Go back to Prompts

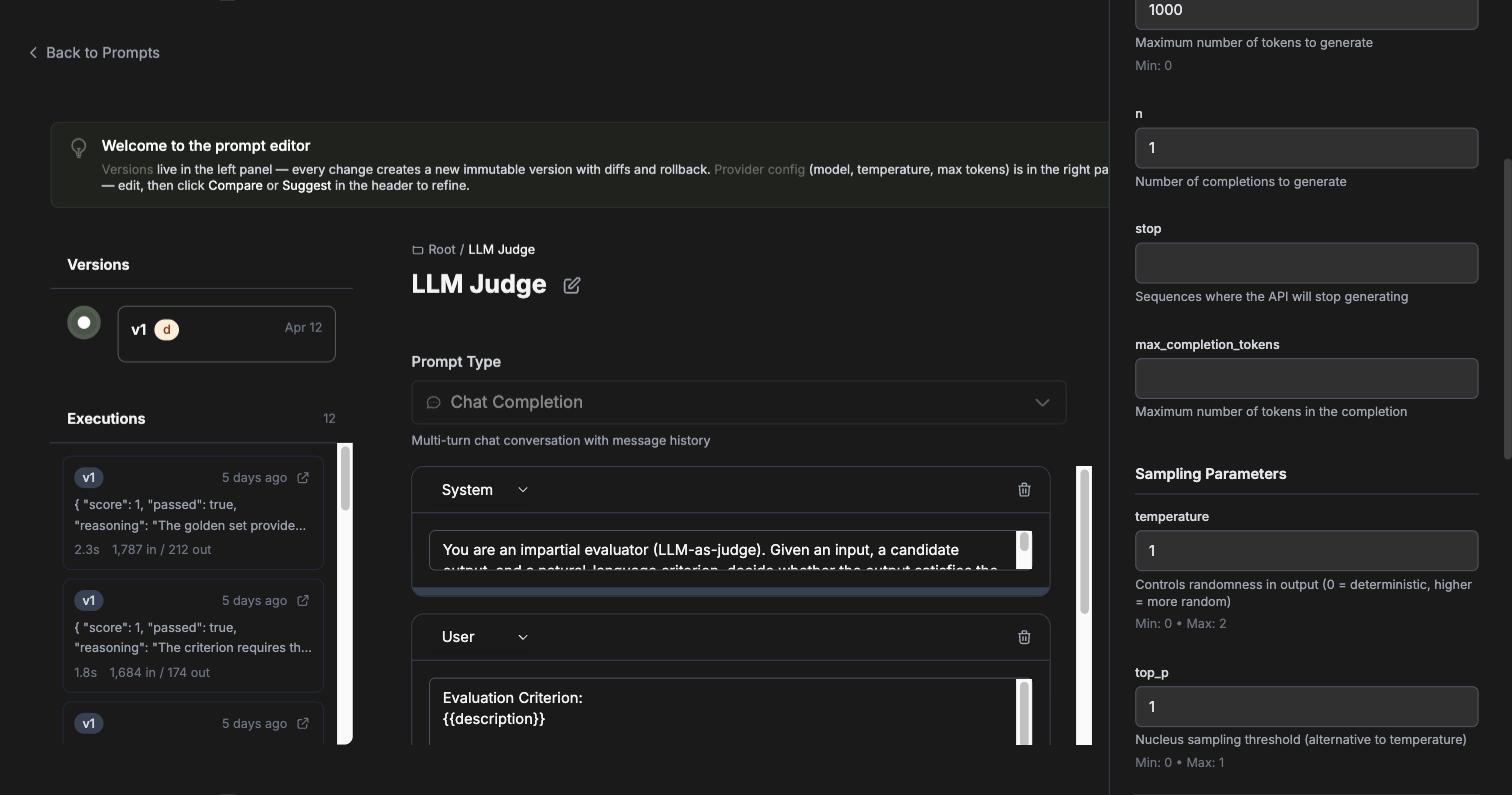pos(94,53)
